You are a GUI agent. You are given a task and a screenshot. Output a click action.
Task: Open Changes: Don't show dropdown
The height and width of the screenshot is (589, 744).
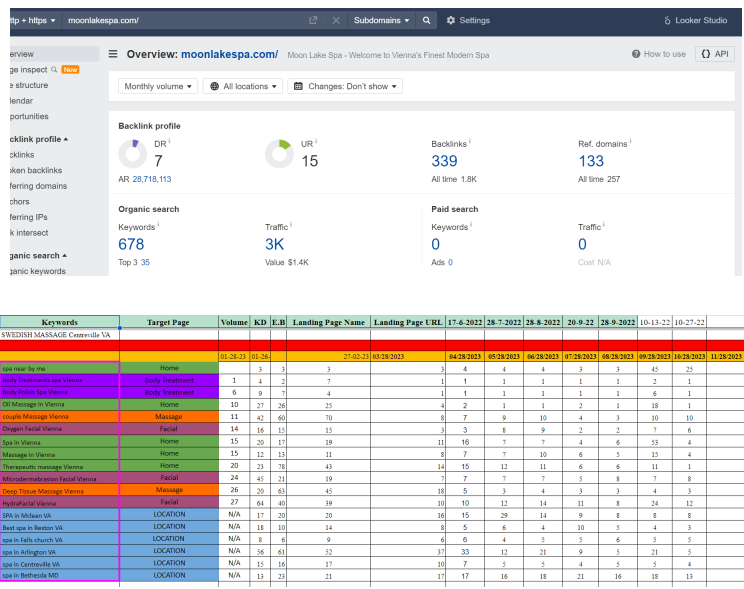click(345, 86)
